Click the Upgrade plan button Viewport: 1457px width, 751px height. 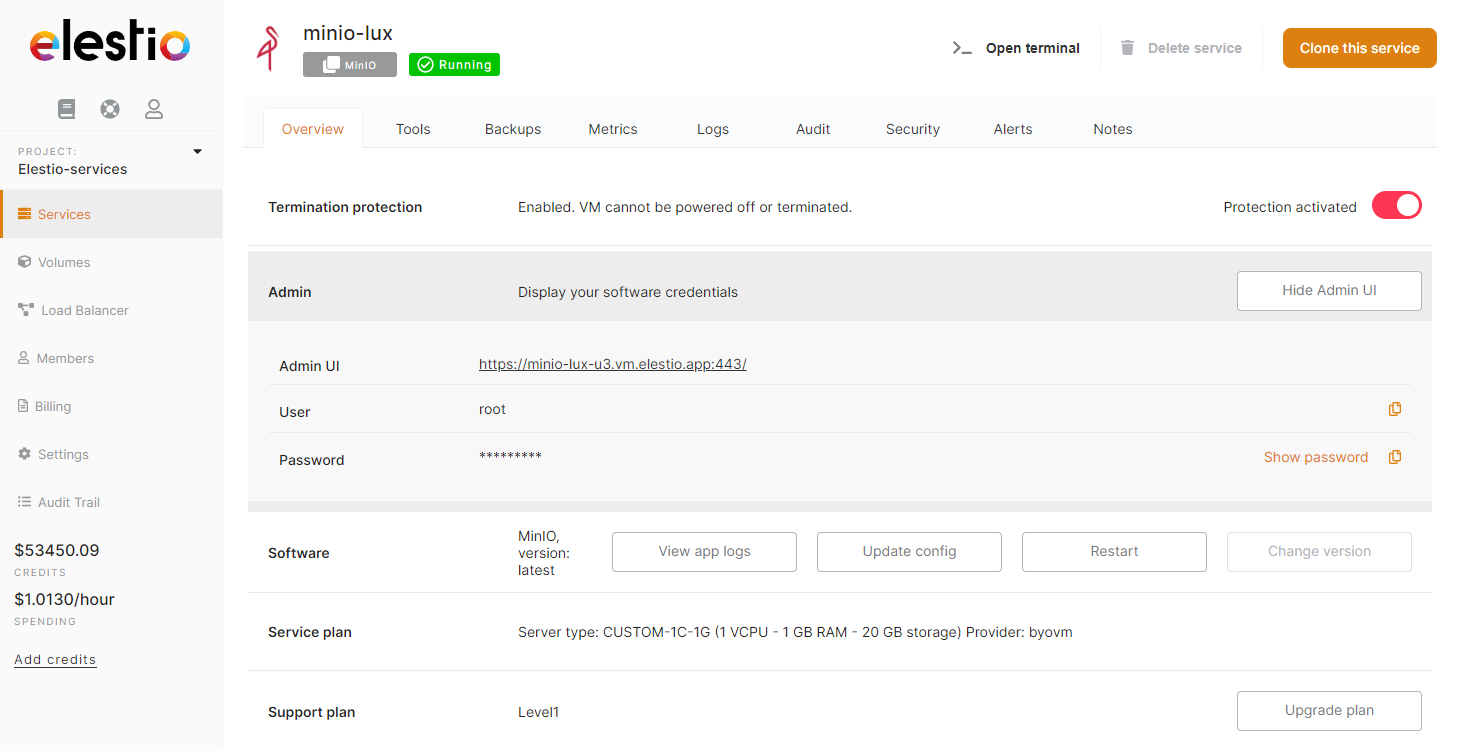coord(1329,711)
